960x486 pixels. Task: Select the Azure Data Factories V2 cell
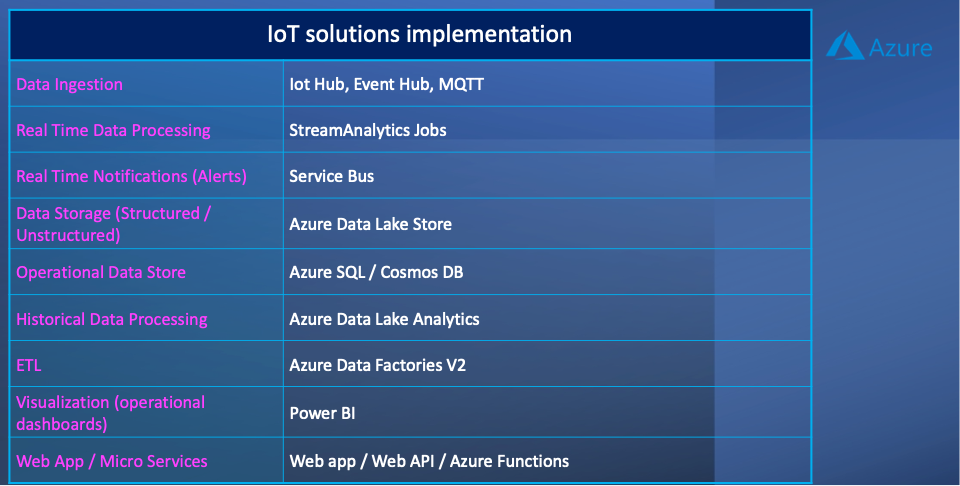point(547,364)
